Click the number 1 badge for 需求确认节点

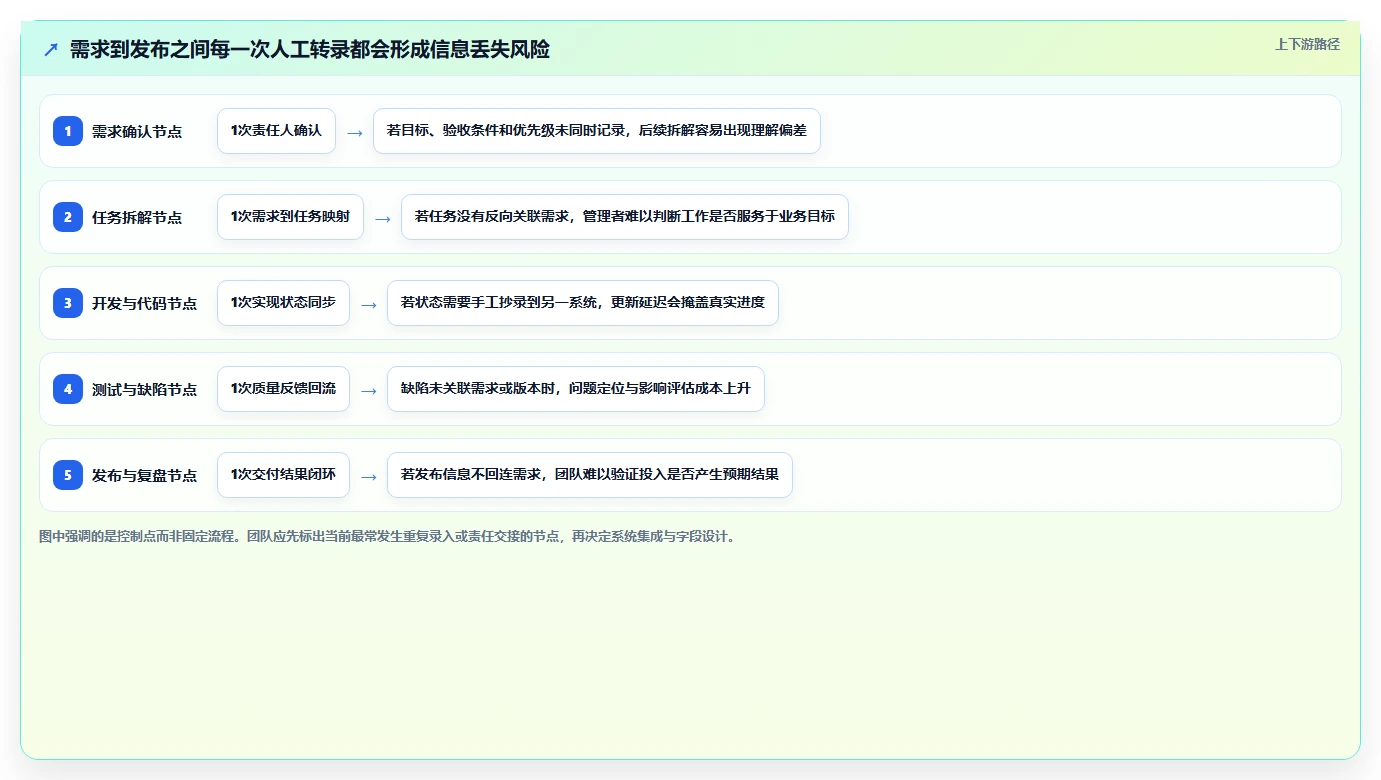pos(68,131)
